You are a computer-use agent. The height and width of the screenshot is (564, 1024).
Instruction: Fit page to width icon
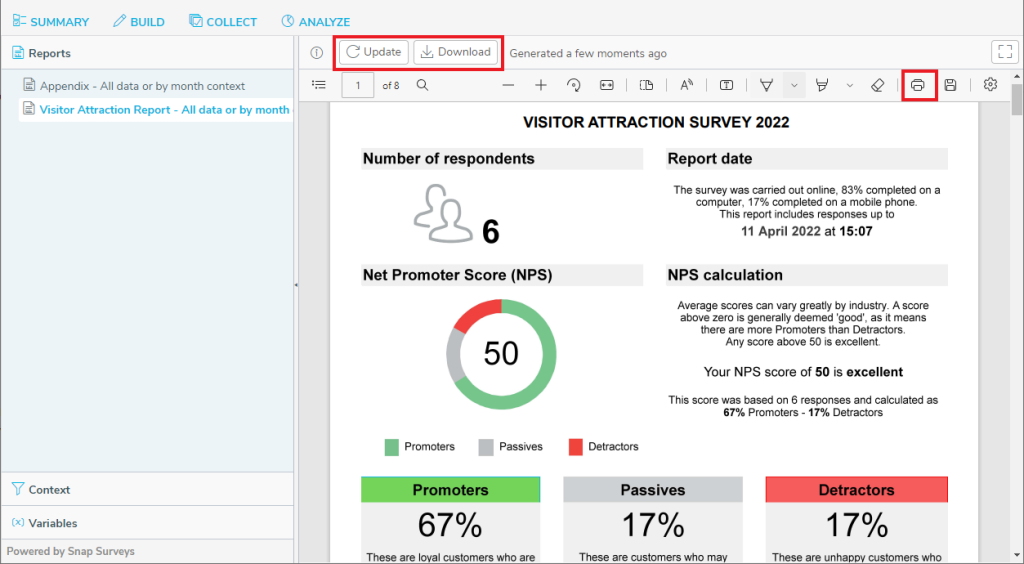tap(607, 85)
